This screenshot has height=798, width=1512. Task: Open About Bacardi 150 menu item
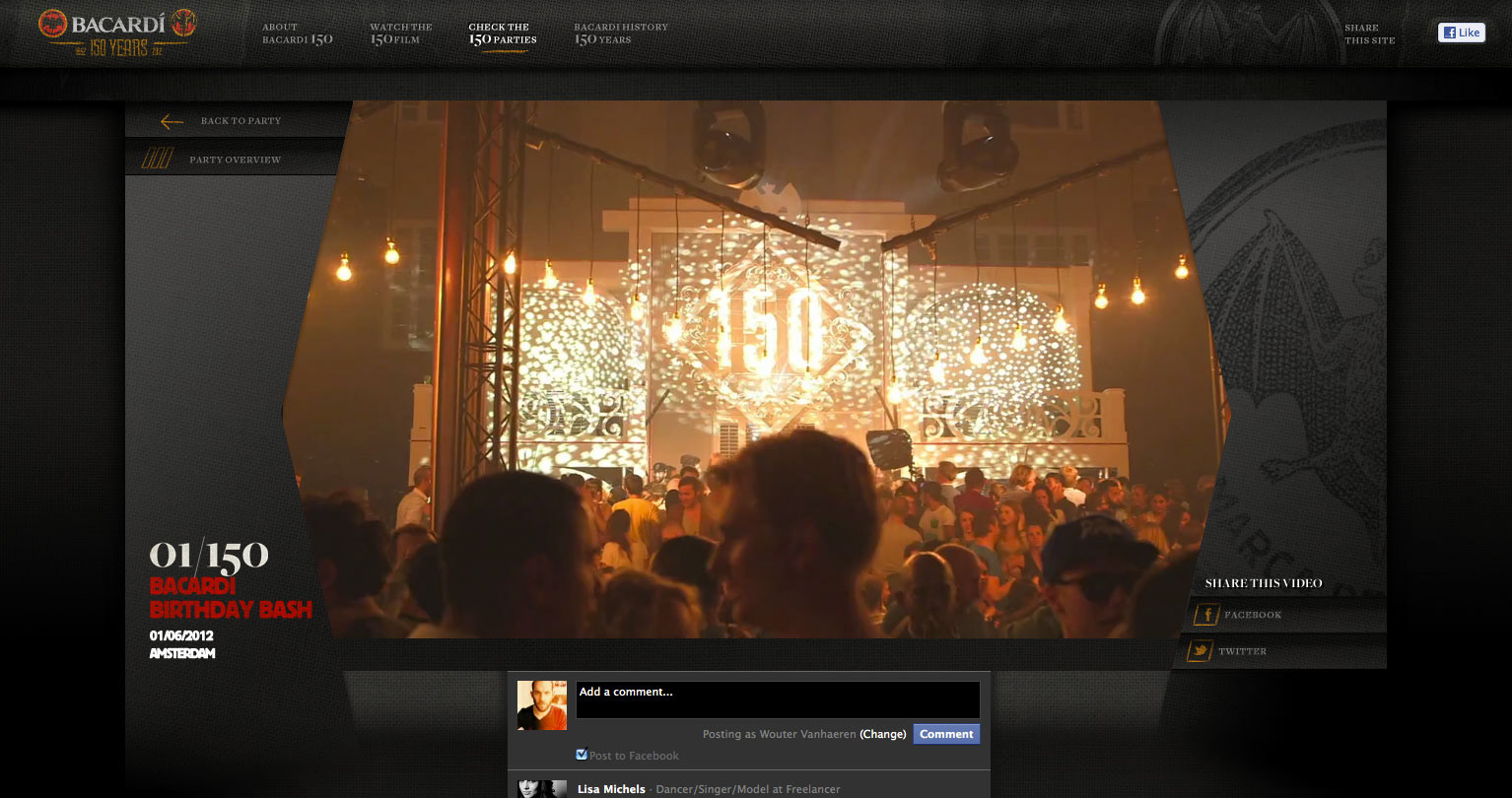tap(298, 33)
